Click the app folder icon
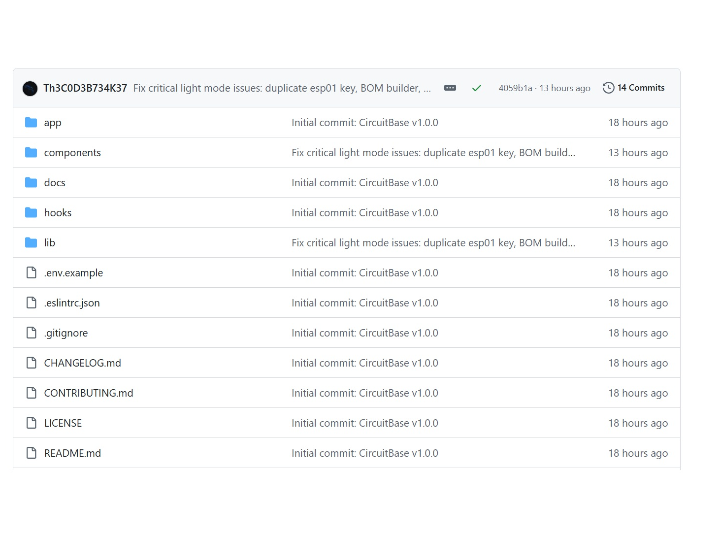This screenshot has height=540, width=720. point(30,123)
